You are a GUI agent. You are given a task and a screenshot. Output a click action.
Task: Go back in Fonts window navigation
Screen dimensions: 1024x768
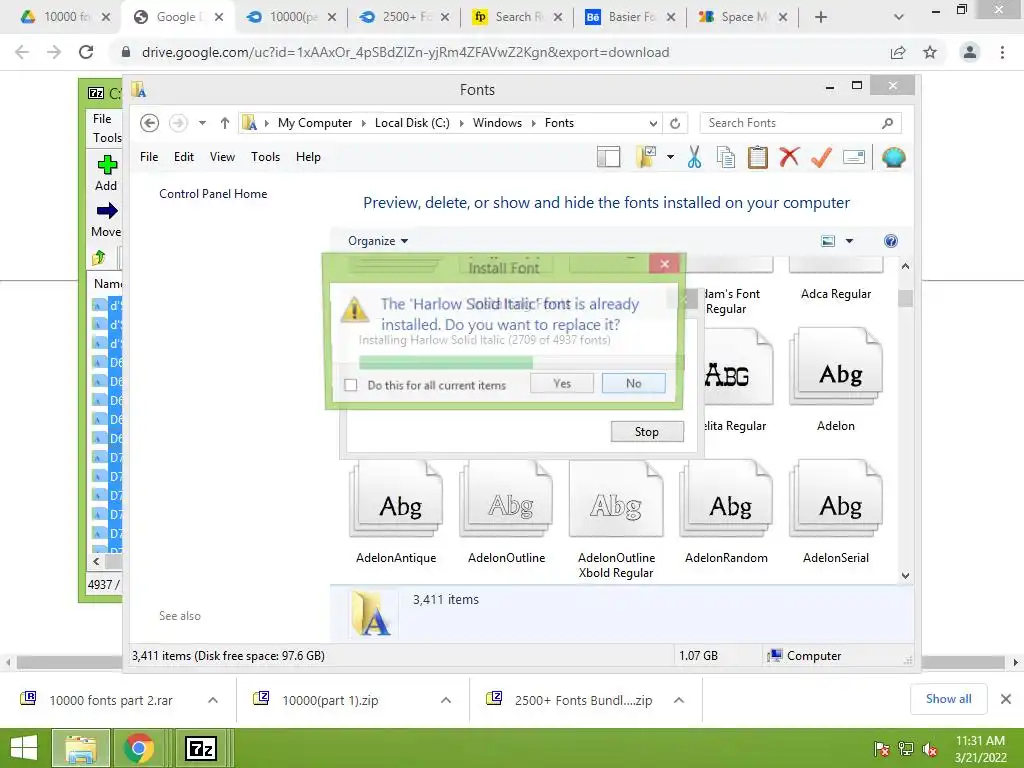pos(150,123)
